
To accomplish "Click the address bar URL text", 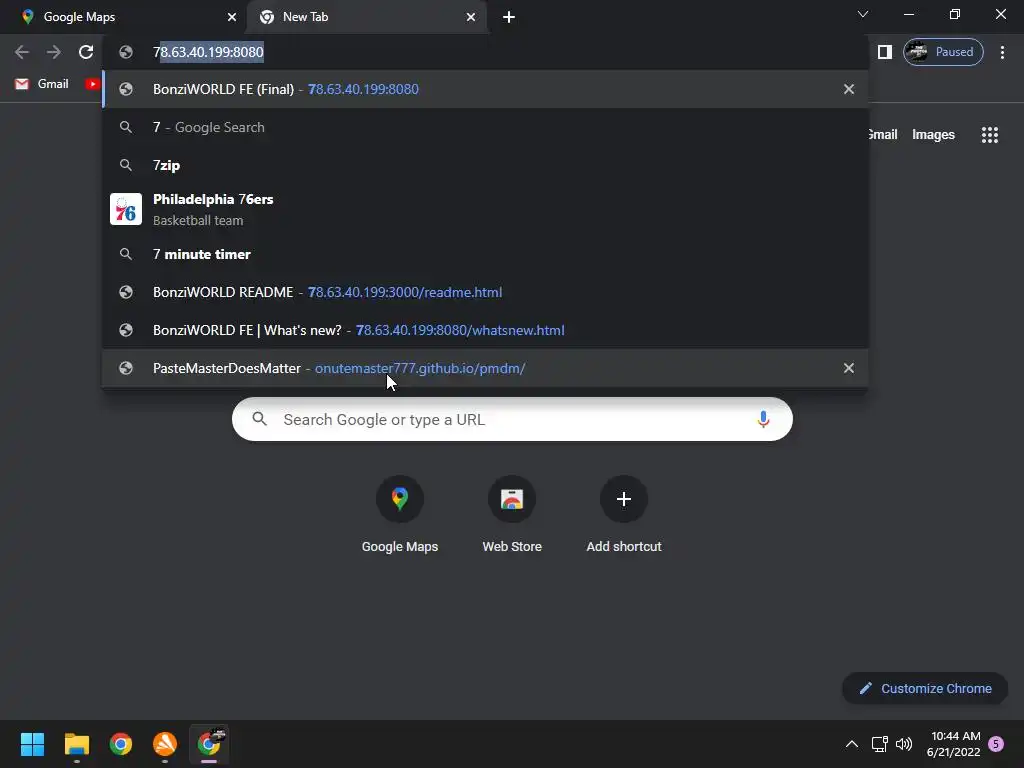I will 208,52.
